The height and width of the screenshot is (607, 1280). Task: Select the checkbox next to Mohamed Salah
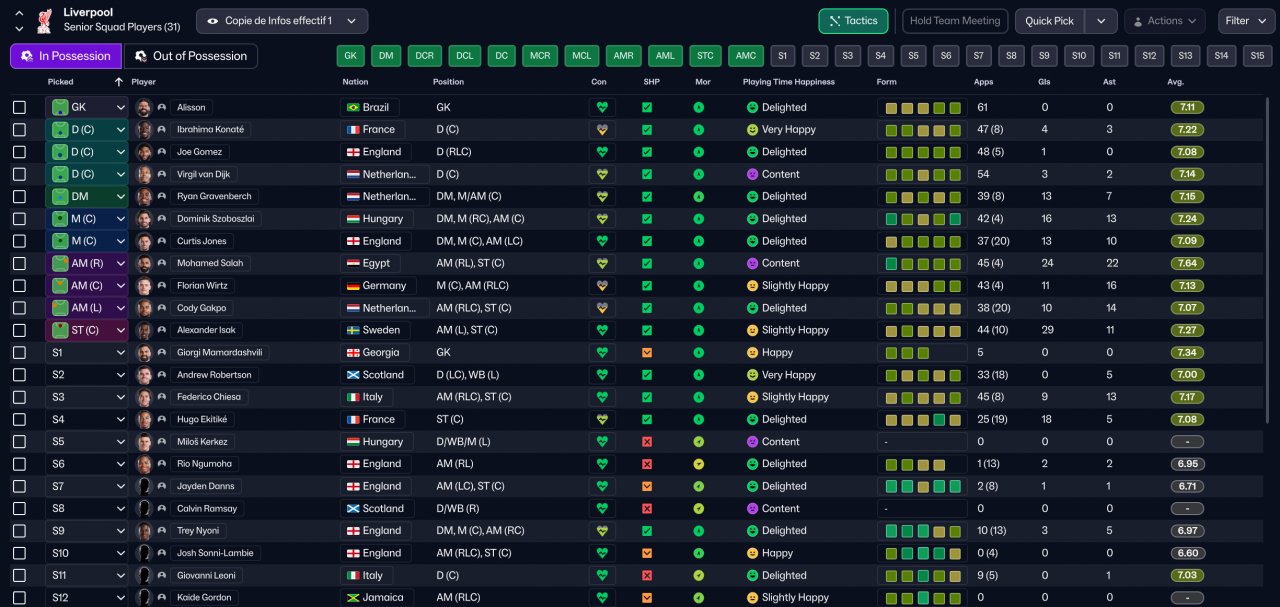(x=19, y=264)
